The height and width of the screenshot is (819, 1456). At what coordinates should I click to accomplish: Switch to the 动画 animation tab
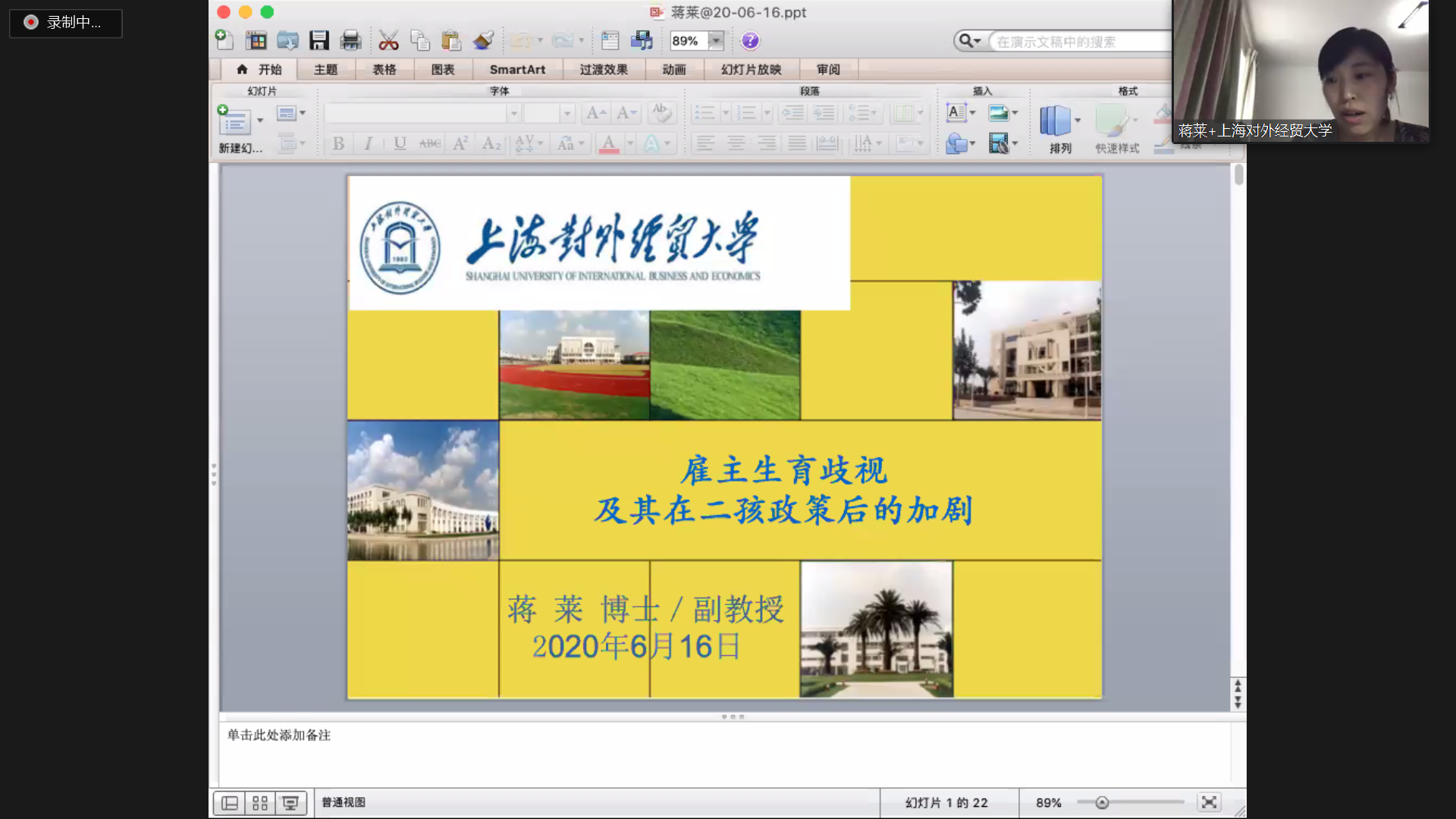coord(673,70)
